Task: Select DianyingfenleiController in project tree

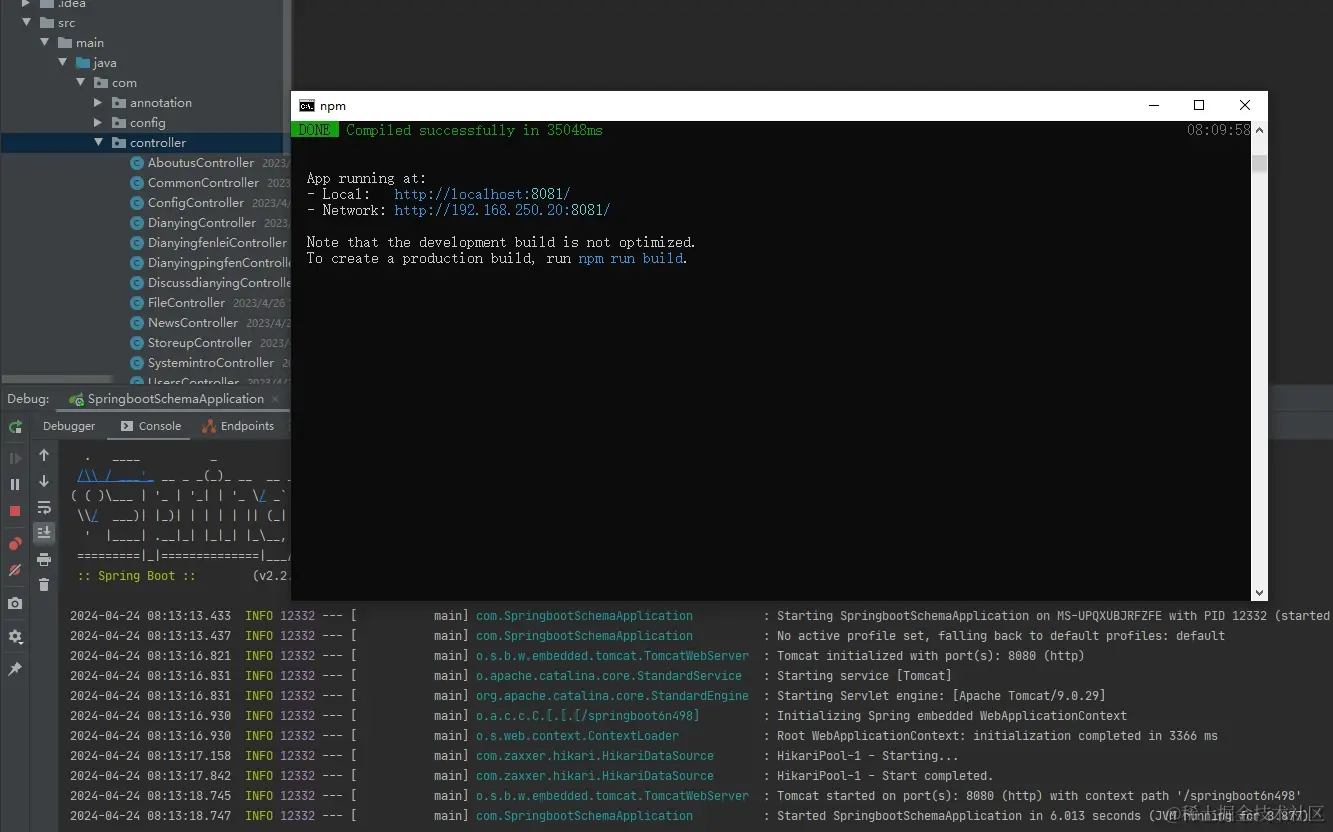Action: (x=217, y=243)
